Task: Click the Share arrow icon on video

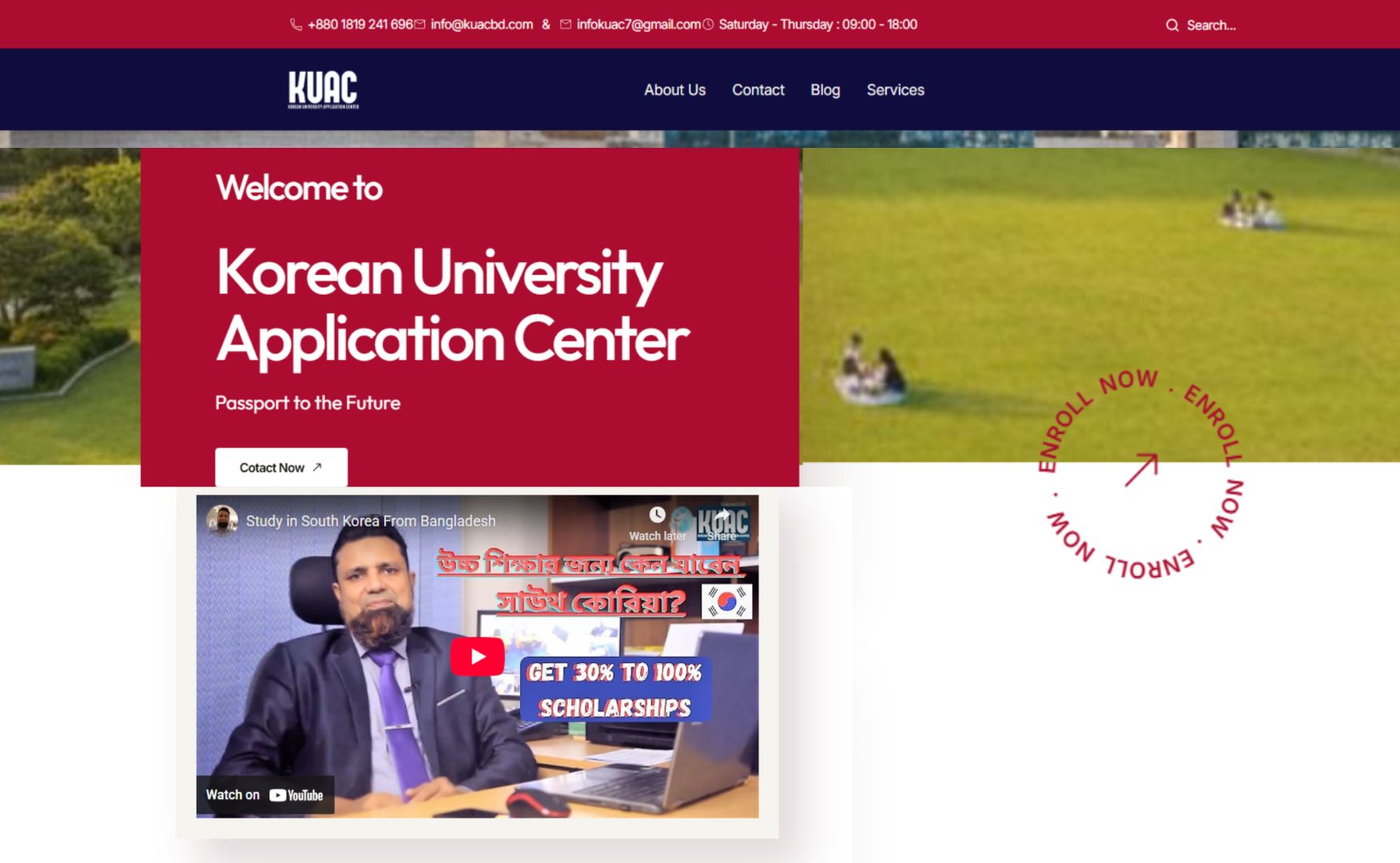Action: [722, 515]
